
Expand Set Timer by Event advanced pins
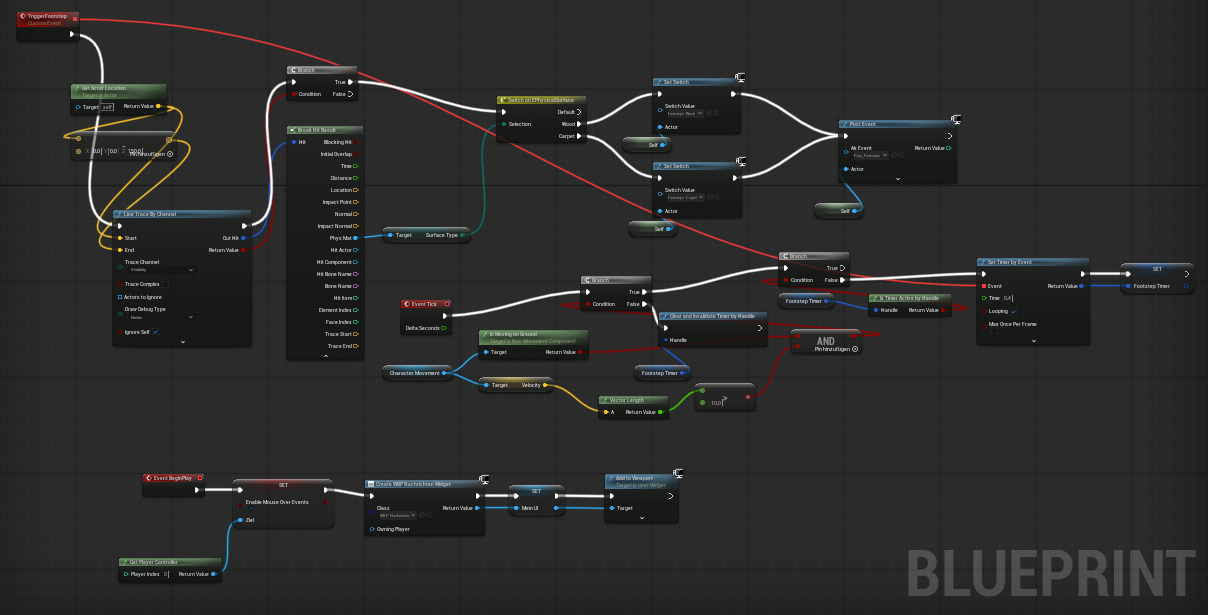tap(1032, 339)
